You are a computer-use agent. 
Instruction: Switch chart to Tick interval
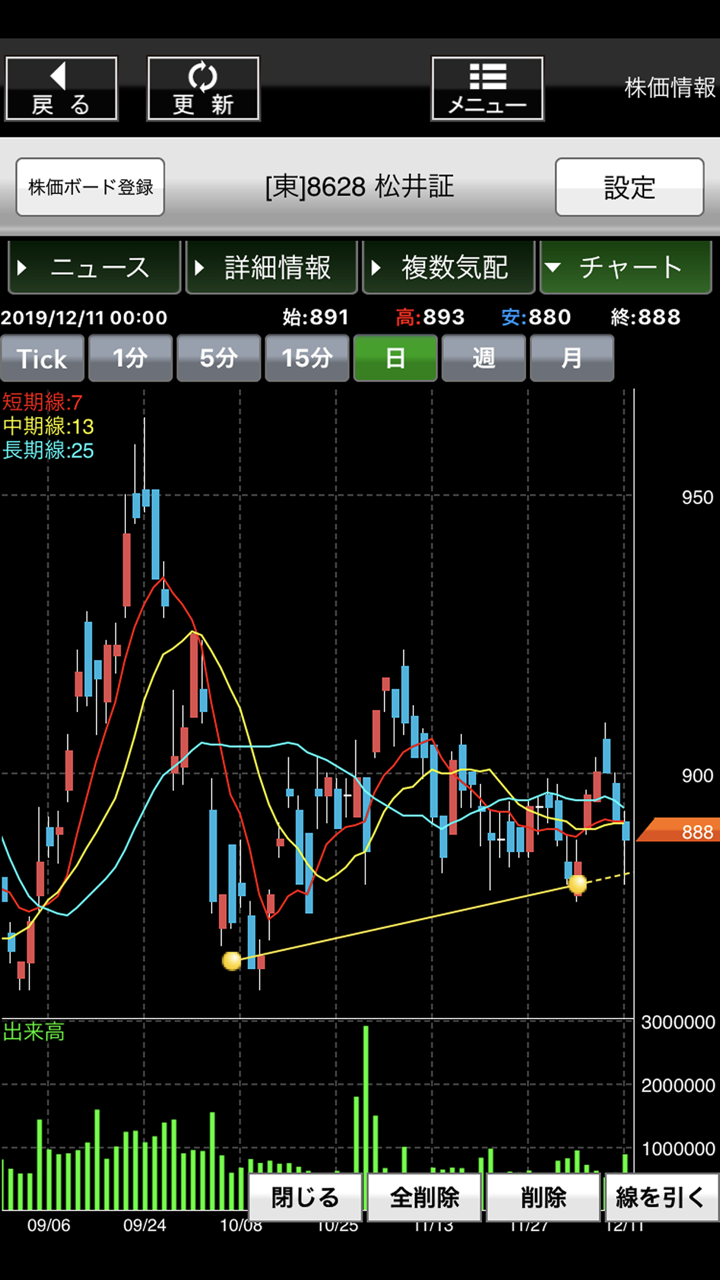[x=42, y=359]
